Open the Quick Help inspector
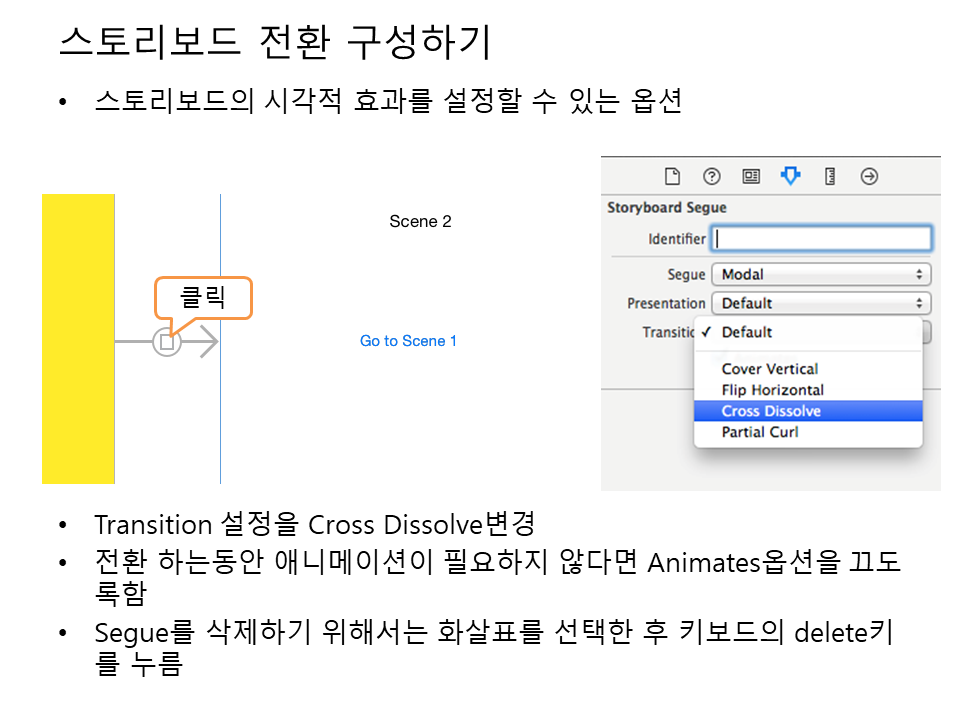 [712, 177]
